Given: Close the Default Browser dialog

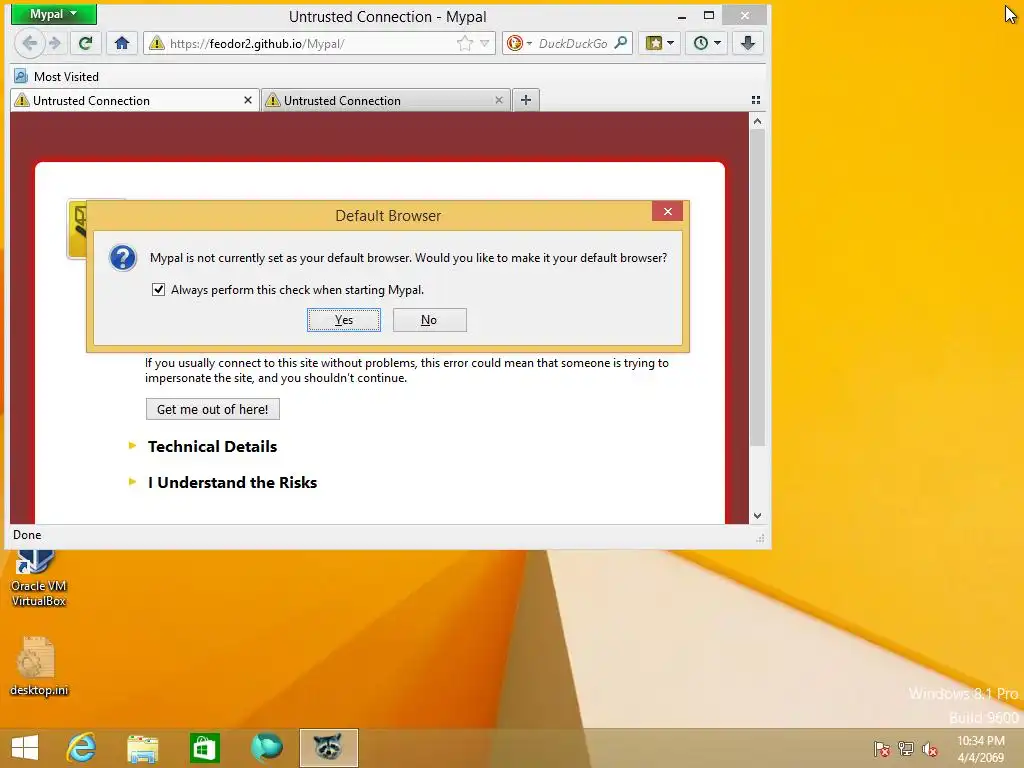Looking at the screenshot, I should click(667, 211).
